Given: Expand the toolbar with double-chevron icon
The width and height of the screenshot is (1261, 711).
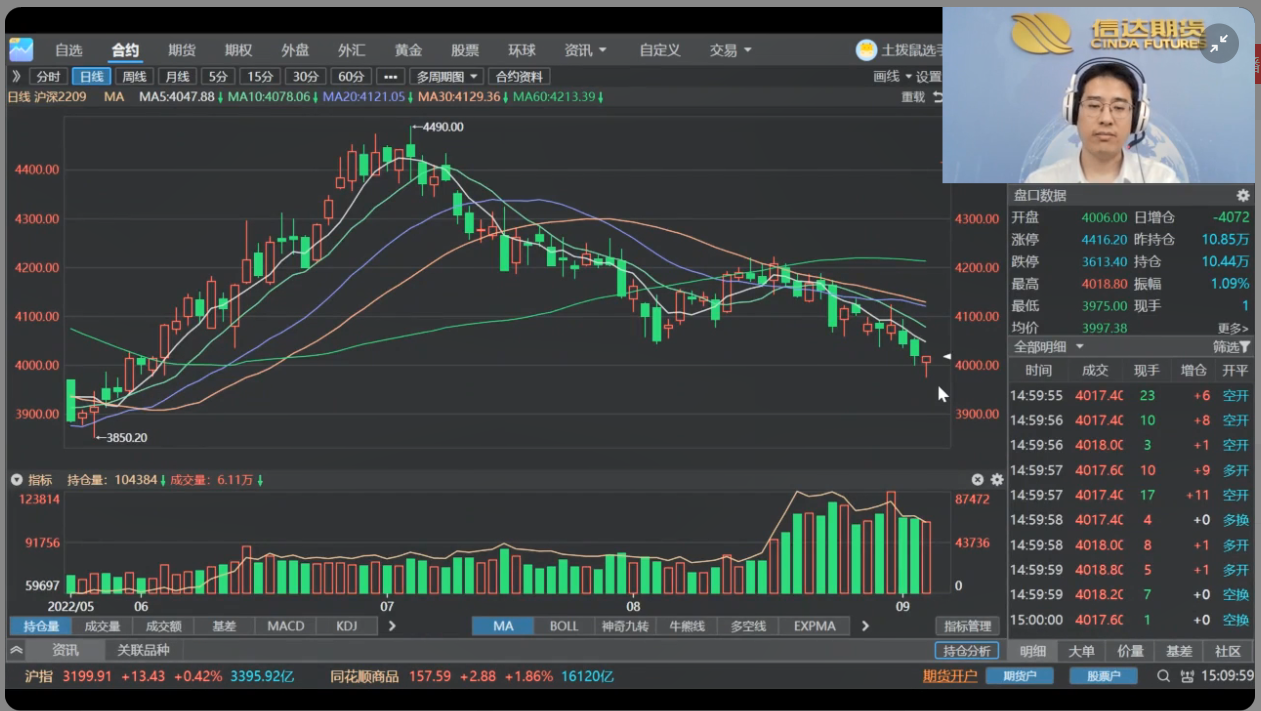Looking at the screenshot, I should (x=16, y=76).
